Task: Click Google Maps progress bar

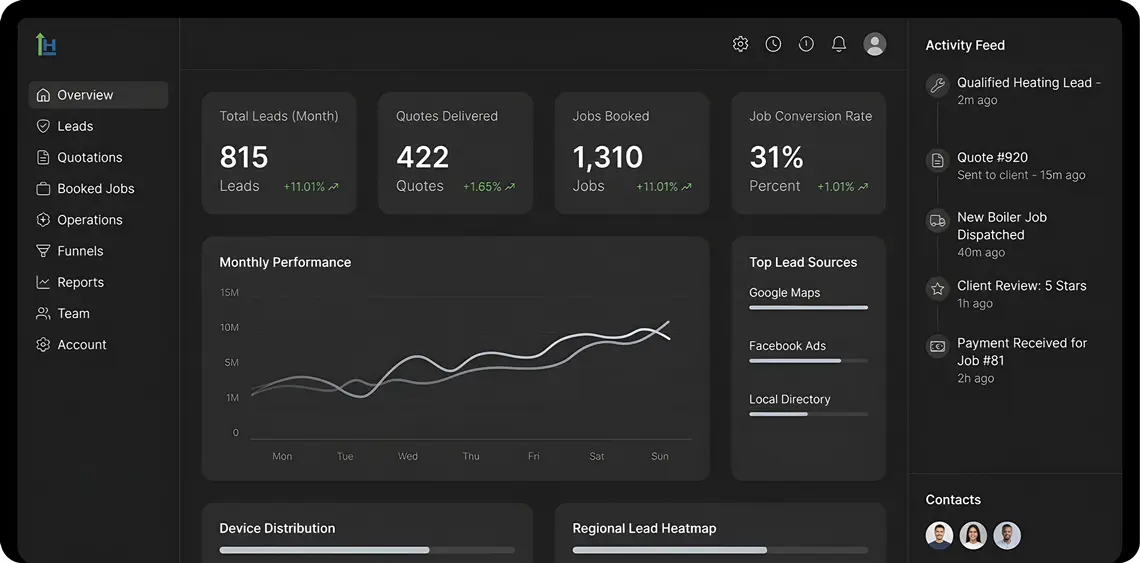Action: point(808,308)
